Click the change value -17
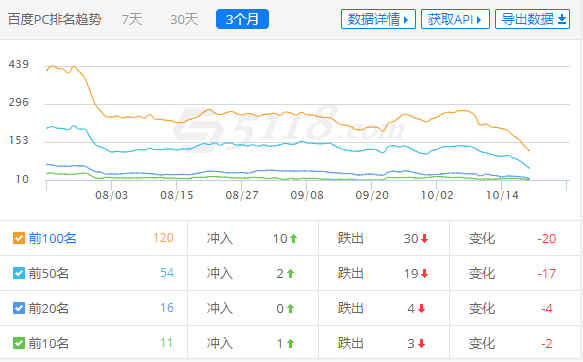 tap(547, 274)
